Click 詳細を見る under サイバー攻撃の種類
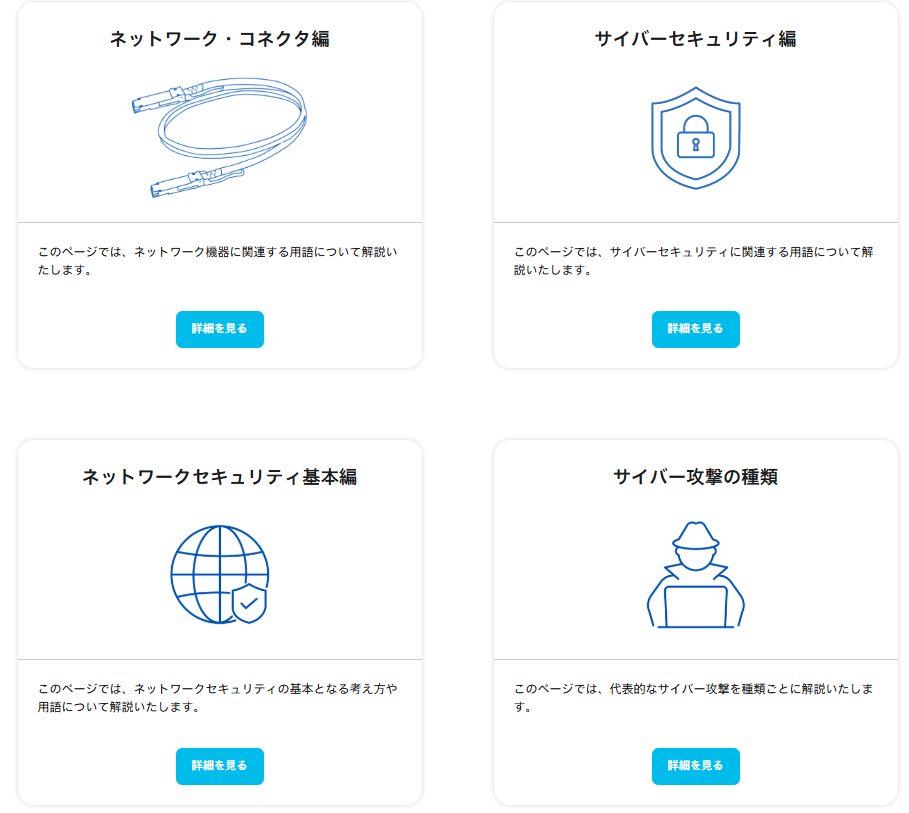Viewport: 909px width, 813px height. (x=696, y=766)
